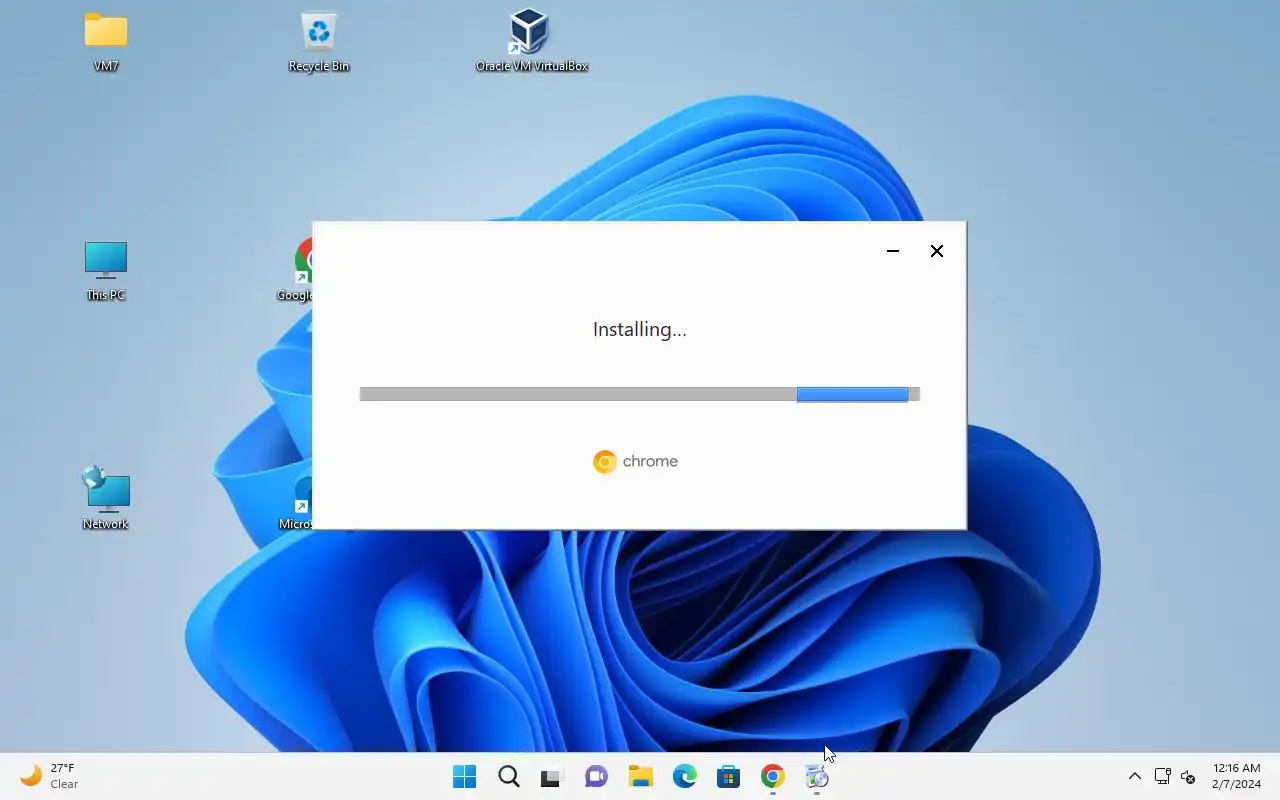Open the VM7 folder icon

[106, 42]
